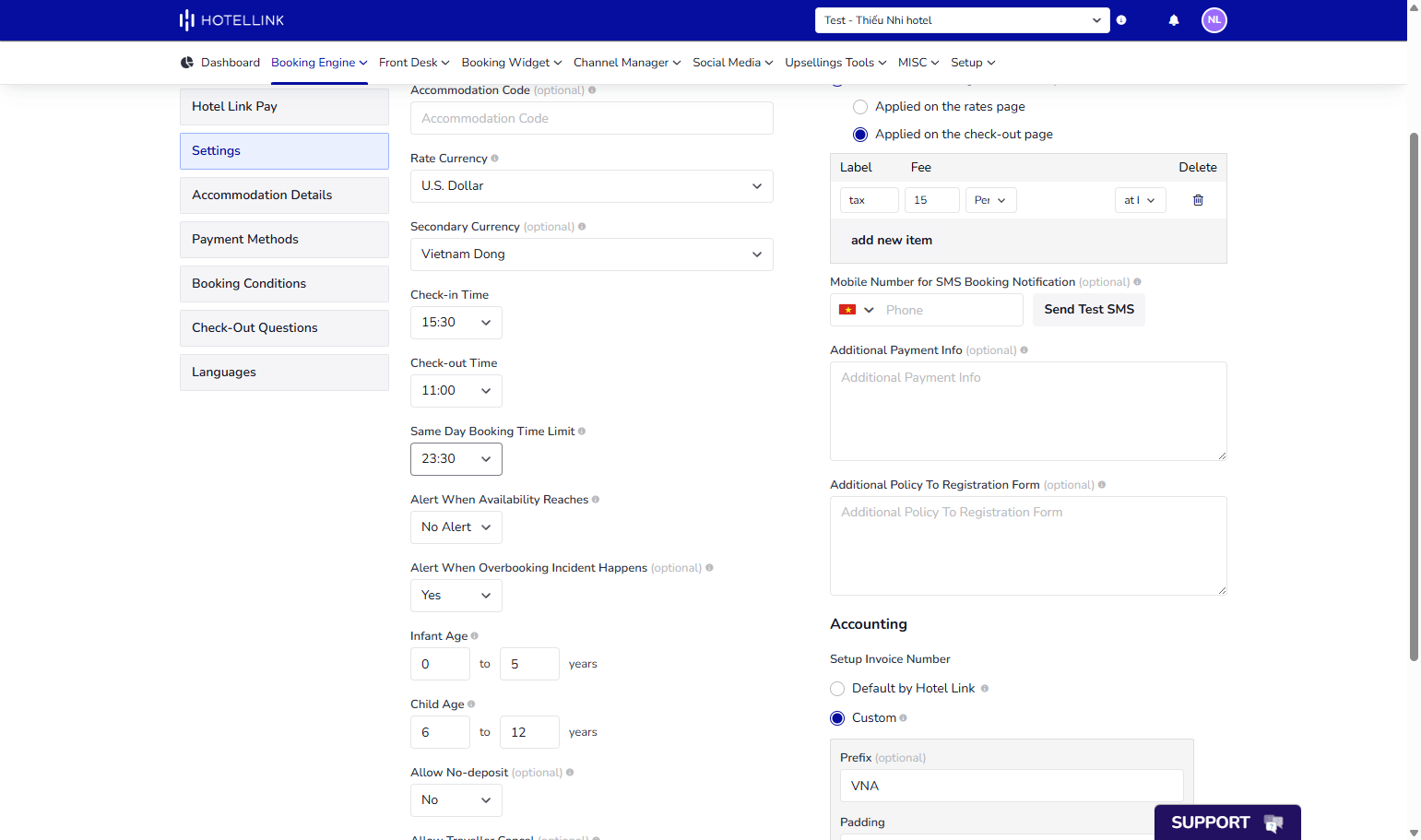Click the Dashboard pie chart icon
Screen dimensions: 1421x840
pyautogui.click(x=187, y=63)
